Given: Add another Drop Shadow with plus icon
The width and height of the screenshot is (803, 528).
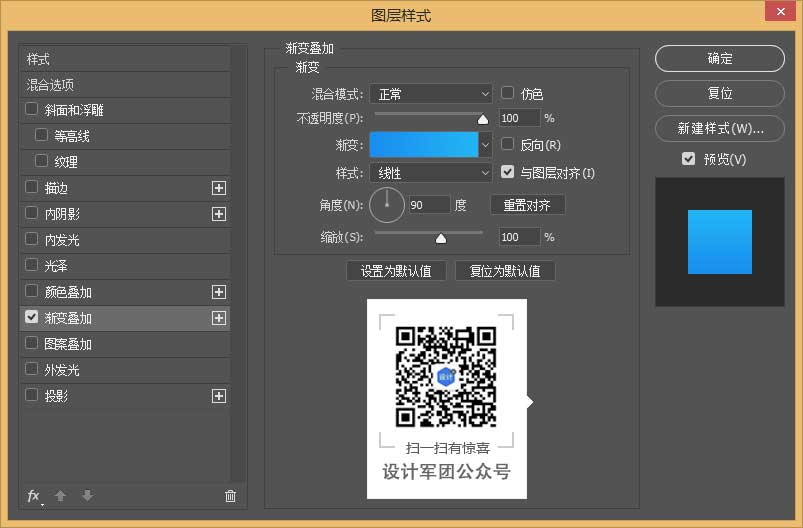Looking at the screenshot, I should click(219, 396).
